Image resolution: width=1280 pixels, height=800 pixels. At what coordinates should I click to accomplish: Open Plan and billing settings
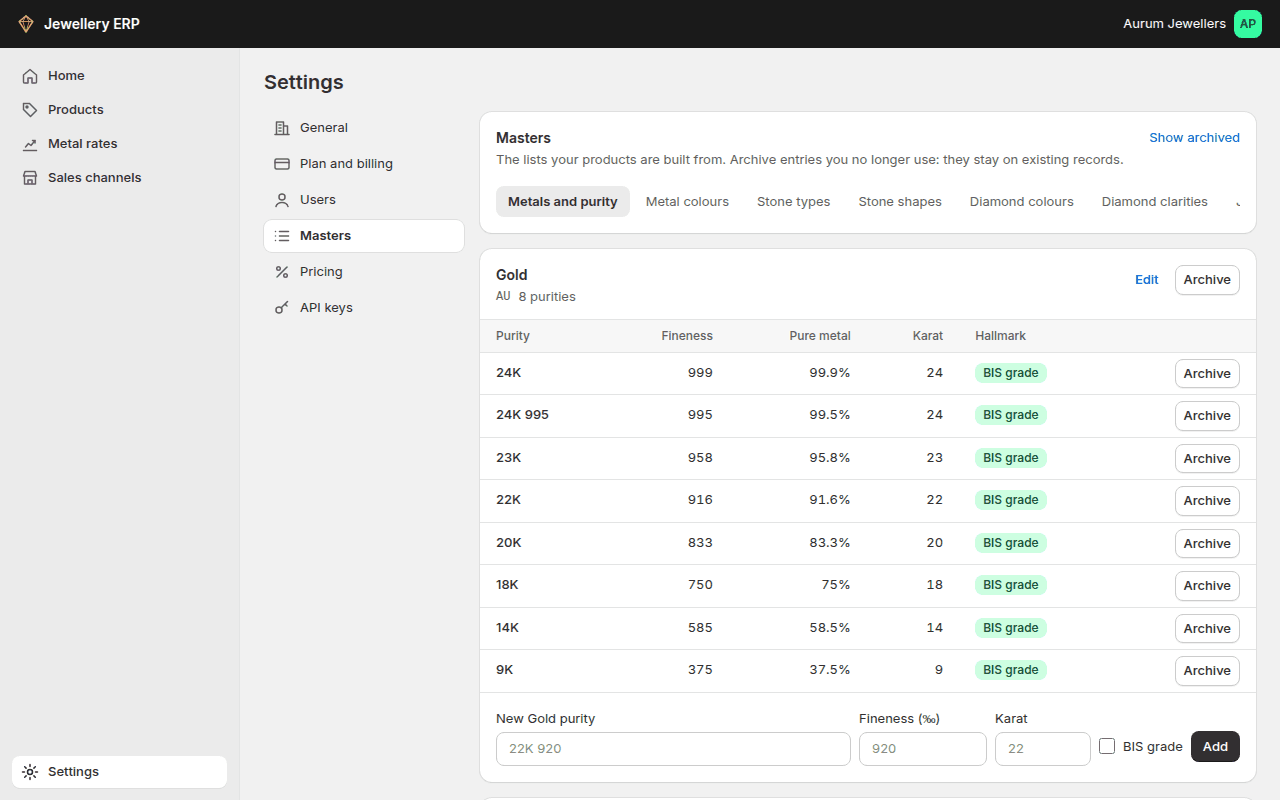364,164
